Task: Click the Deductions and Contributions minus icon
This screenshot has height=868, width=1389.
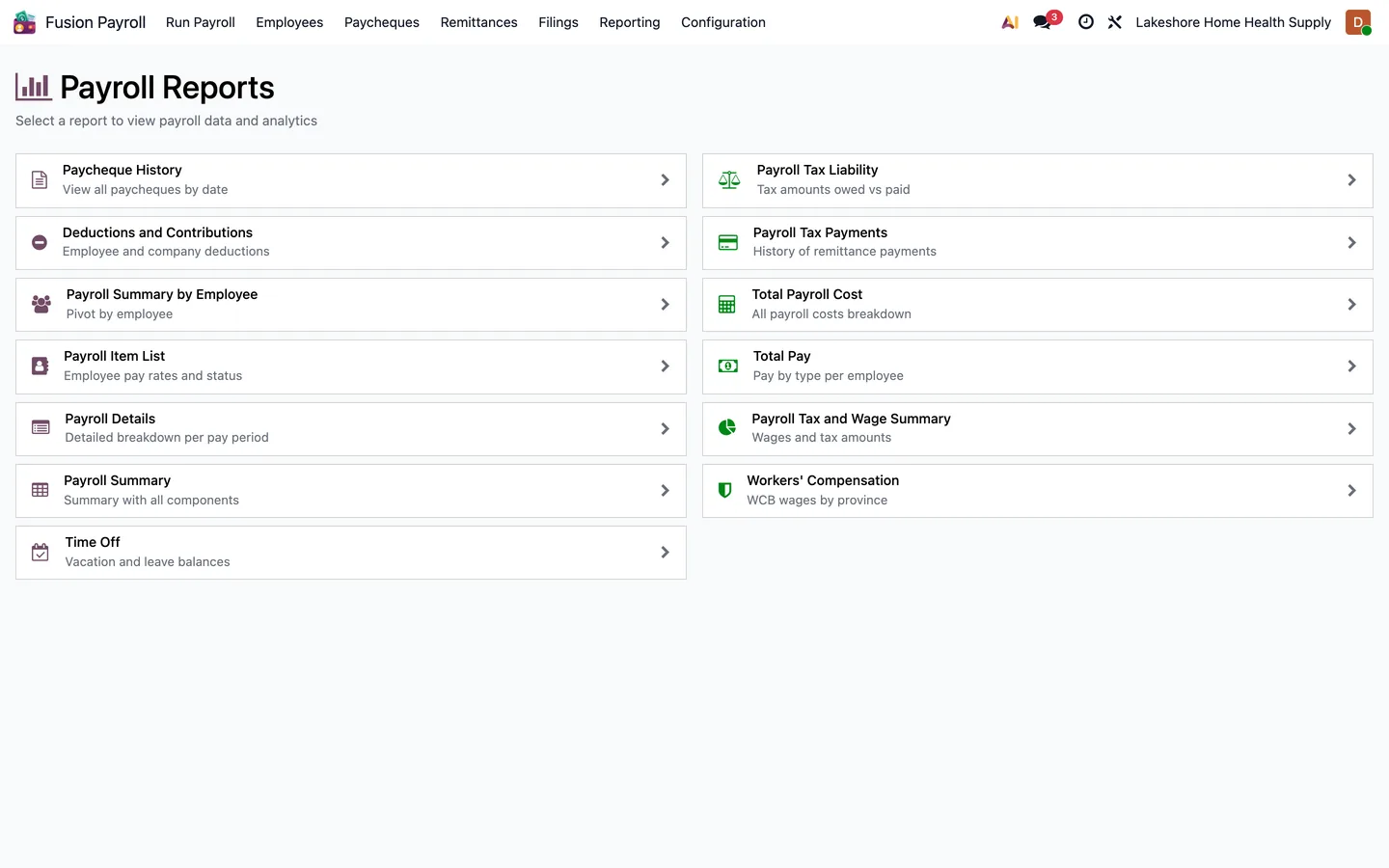Action: coord(40,243)
